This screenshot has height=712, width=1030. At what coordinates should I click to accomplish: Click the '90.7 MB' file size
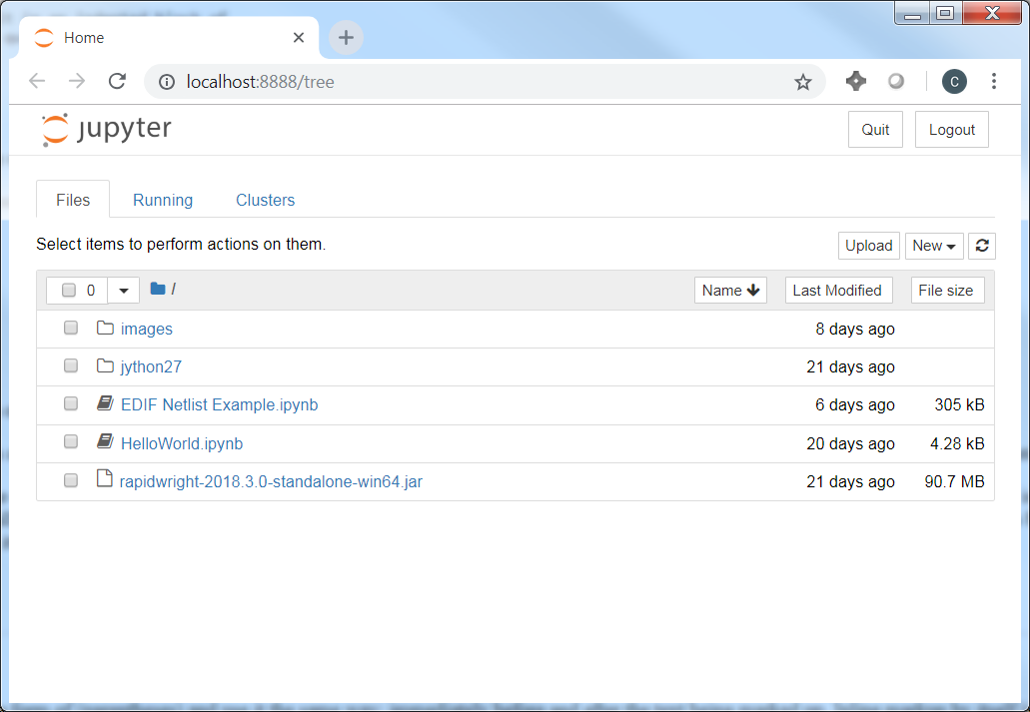(x=954, y=481)
